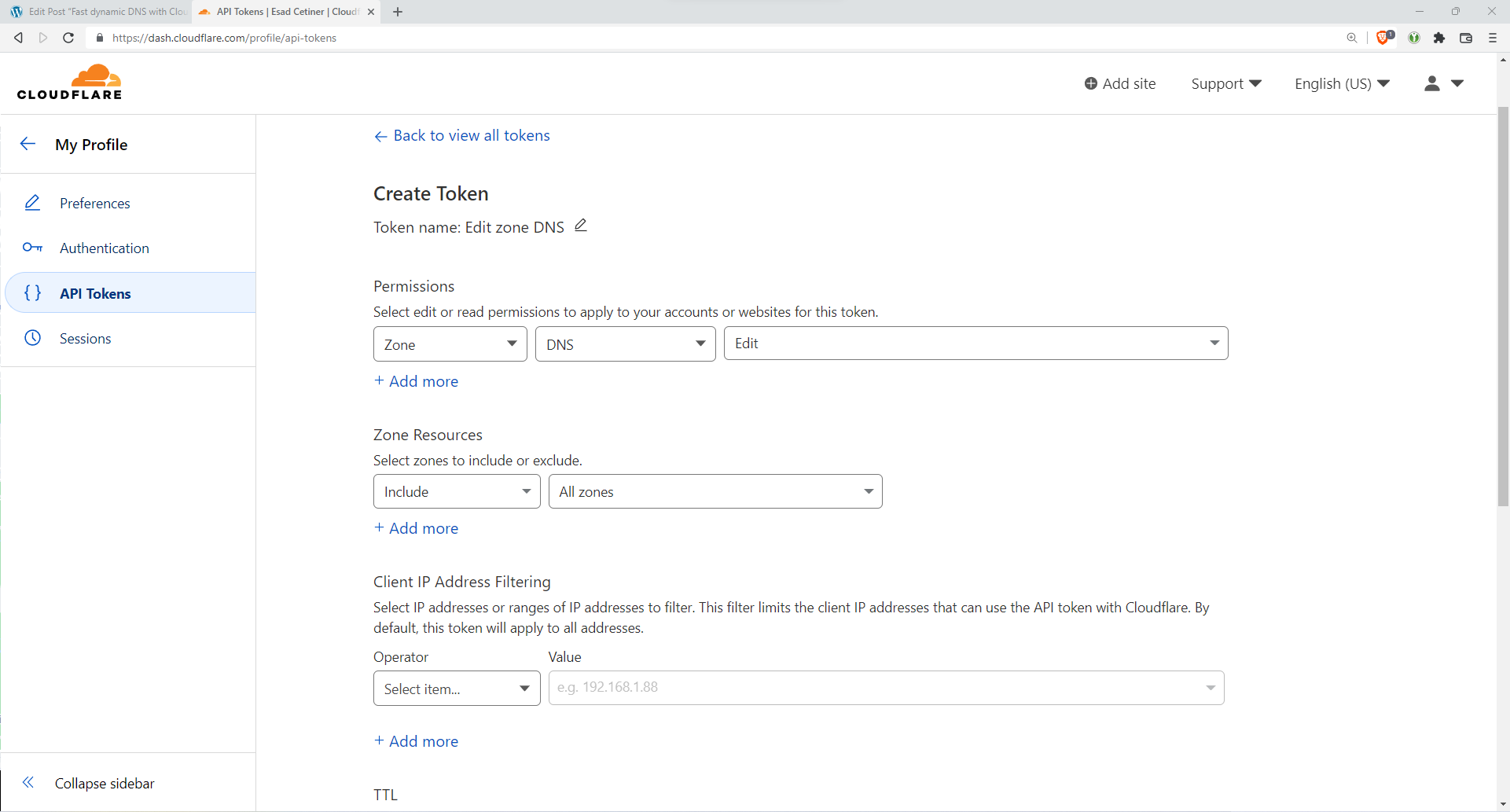This screenshot has width=1510, height=812.
Task: Click the edit pencil next to the token name
Action: [581, 226]
